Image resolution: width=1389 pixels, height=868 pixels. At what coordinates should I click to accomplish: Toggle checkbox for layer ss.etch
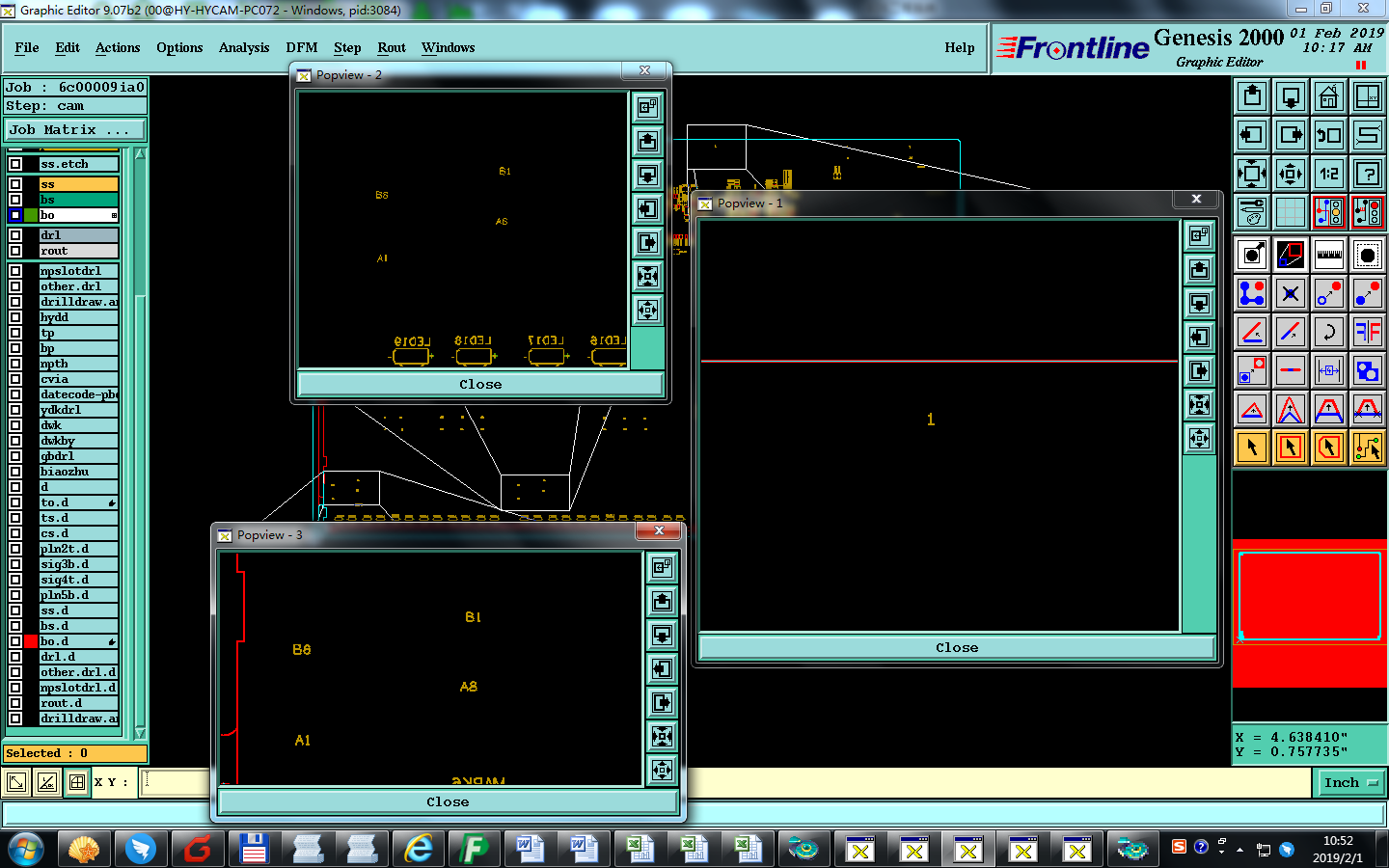coord(15,164)
